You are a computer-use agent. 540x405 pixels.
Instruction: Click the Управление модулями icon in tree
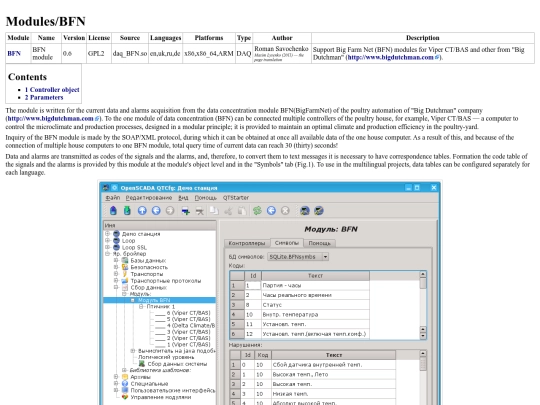pos(125,397)
